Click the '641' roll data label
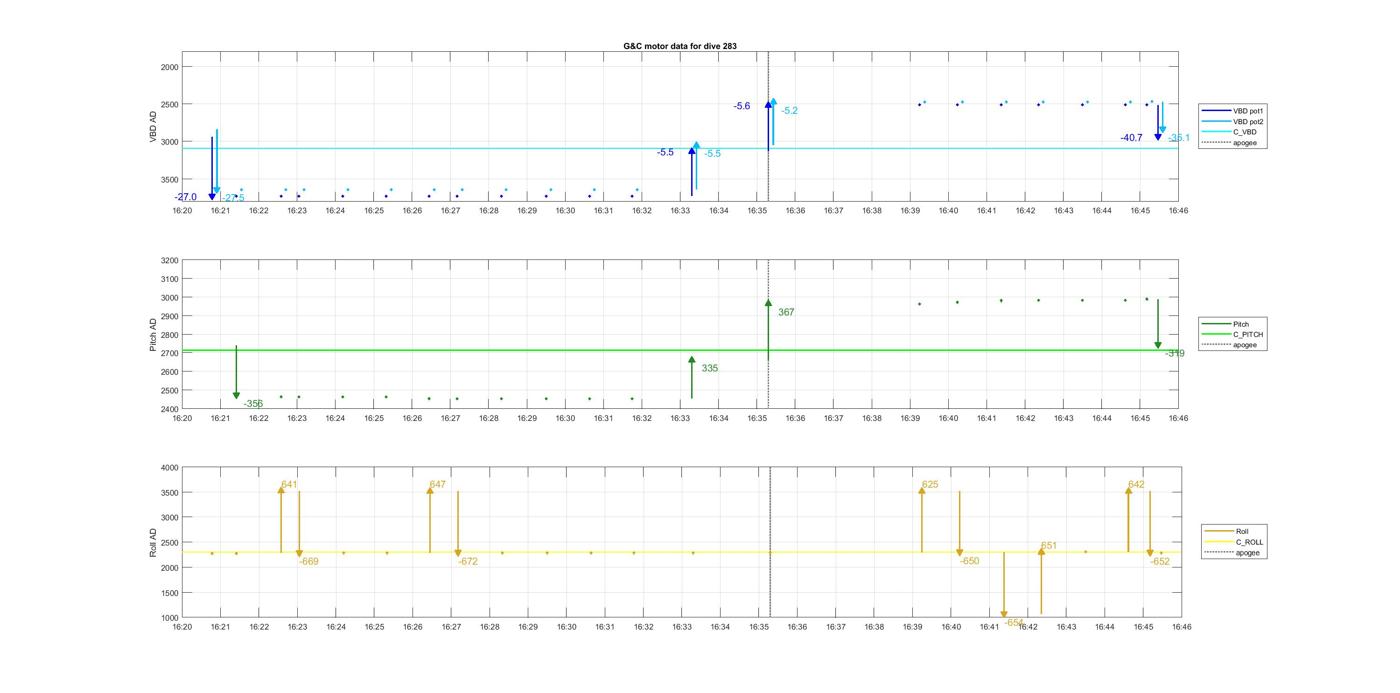Viewport: 1400px width, 693px height. [x=289, y=484]
